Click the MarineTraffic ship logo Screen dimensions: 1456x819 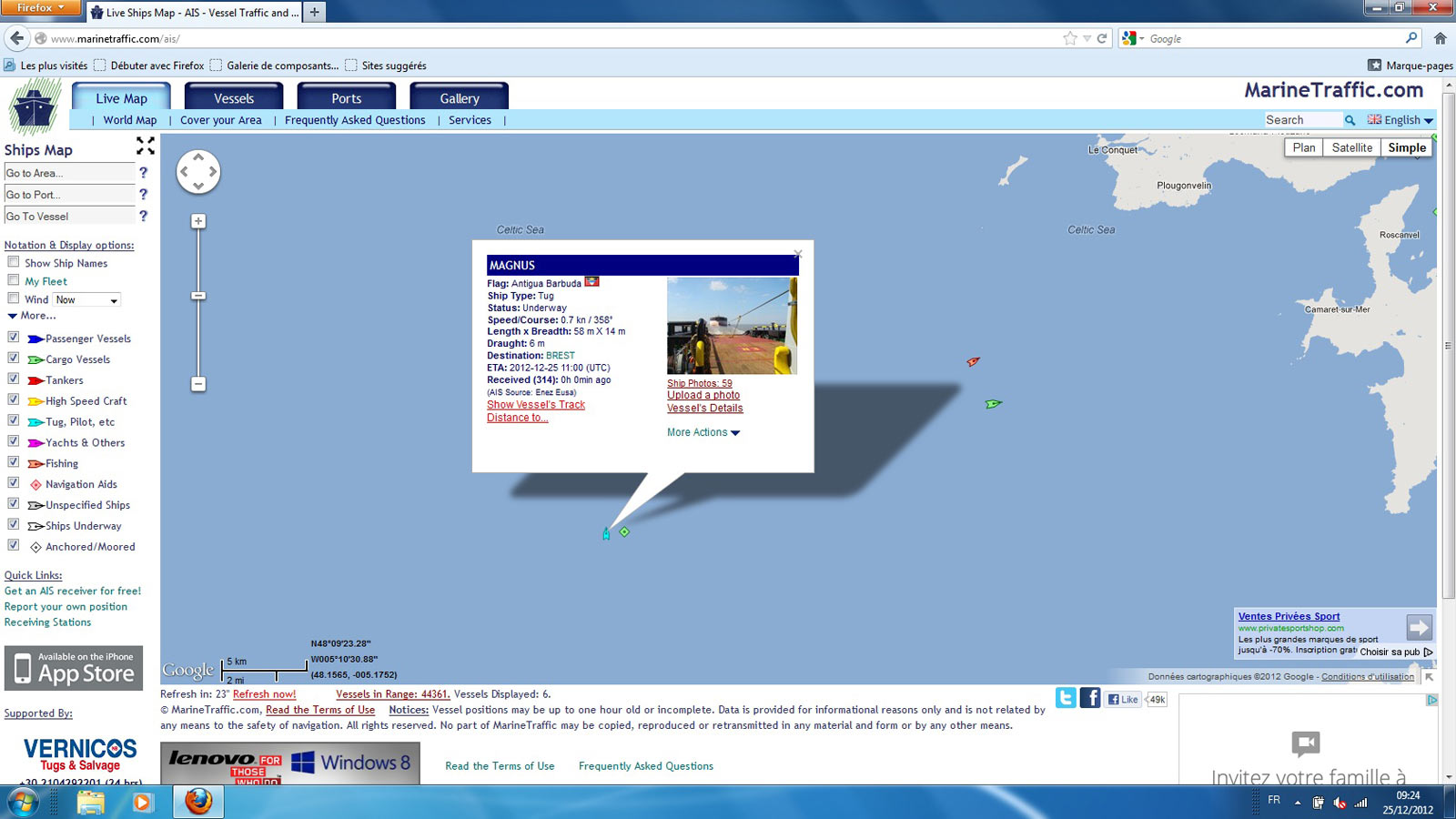[x=35, y=106]
